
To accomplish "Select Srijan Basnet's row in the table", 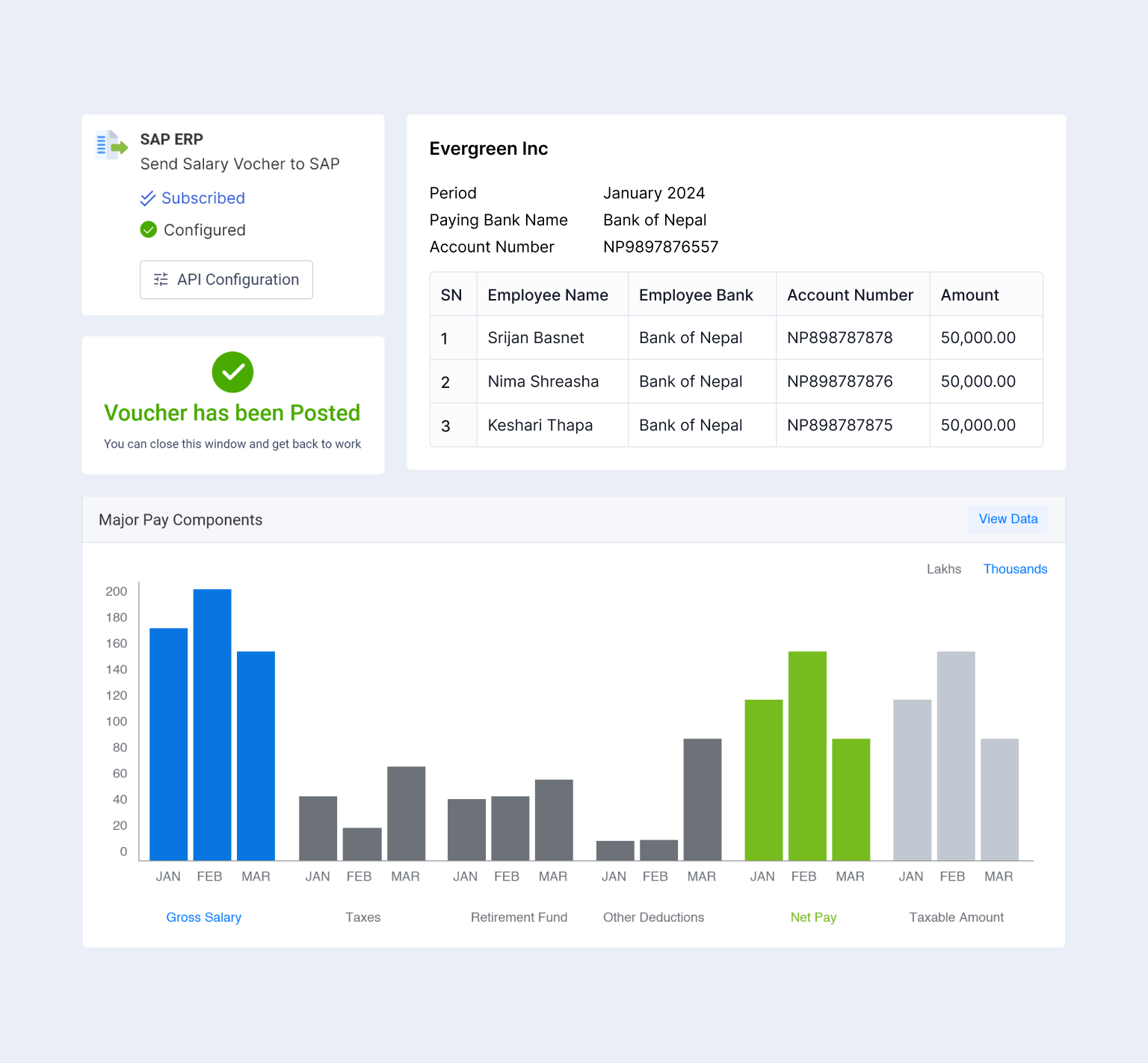I will [x=535, y=338].
